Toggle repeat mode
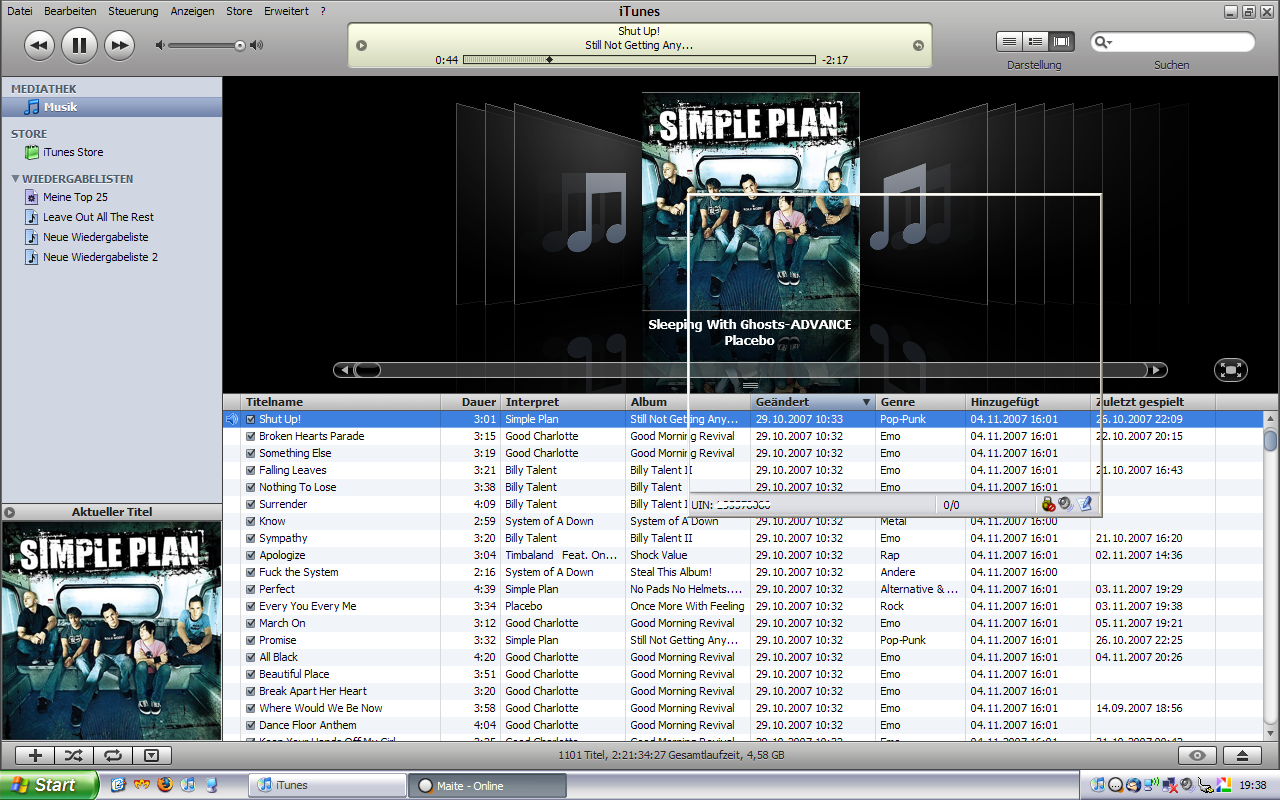 [x=112, y=756]
